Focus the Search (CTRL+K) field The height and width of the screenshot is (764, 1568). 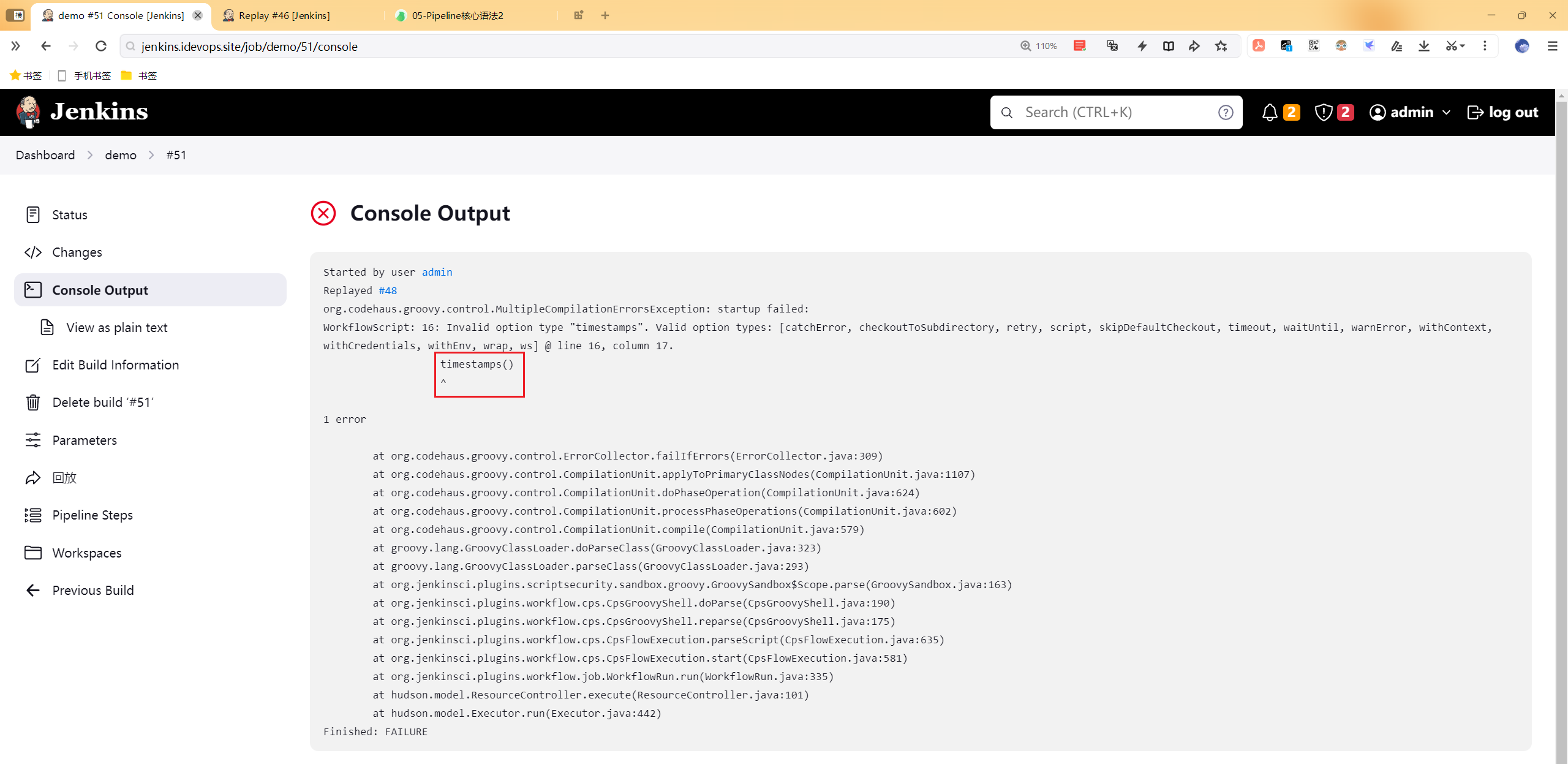(x=1116, y=112)
